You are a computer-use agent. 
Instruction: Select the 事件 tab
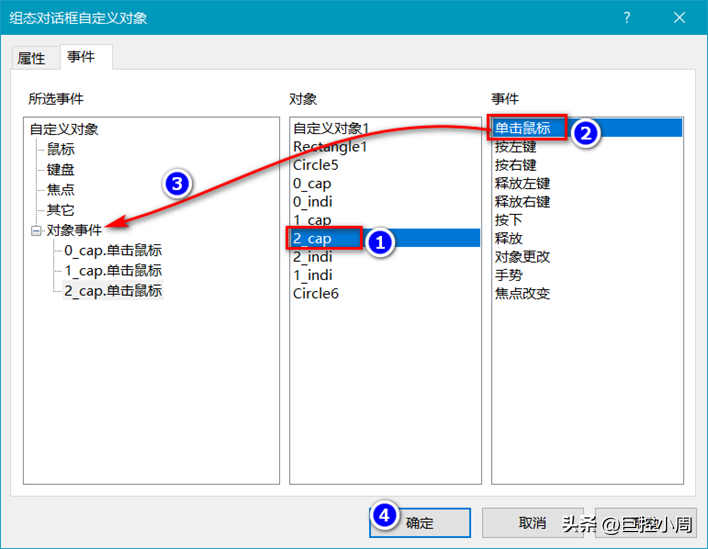81,57
